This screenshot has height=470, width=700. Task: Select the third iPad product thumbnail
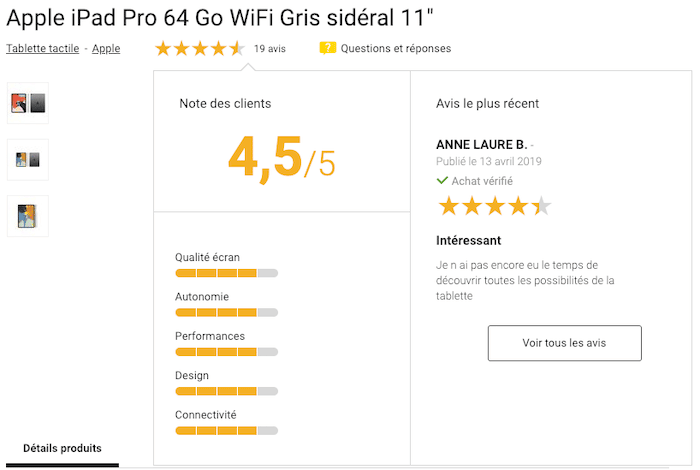(28, 216)
